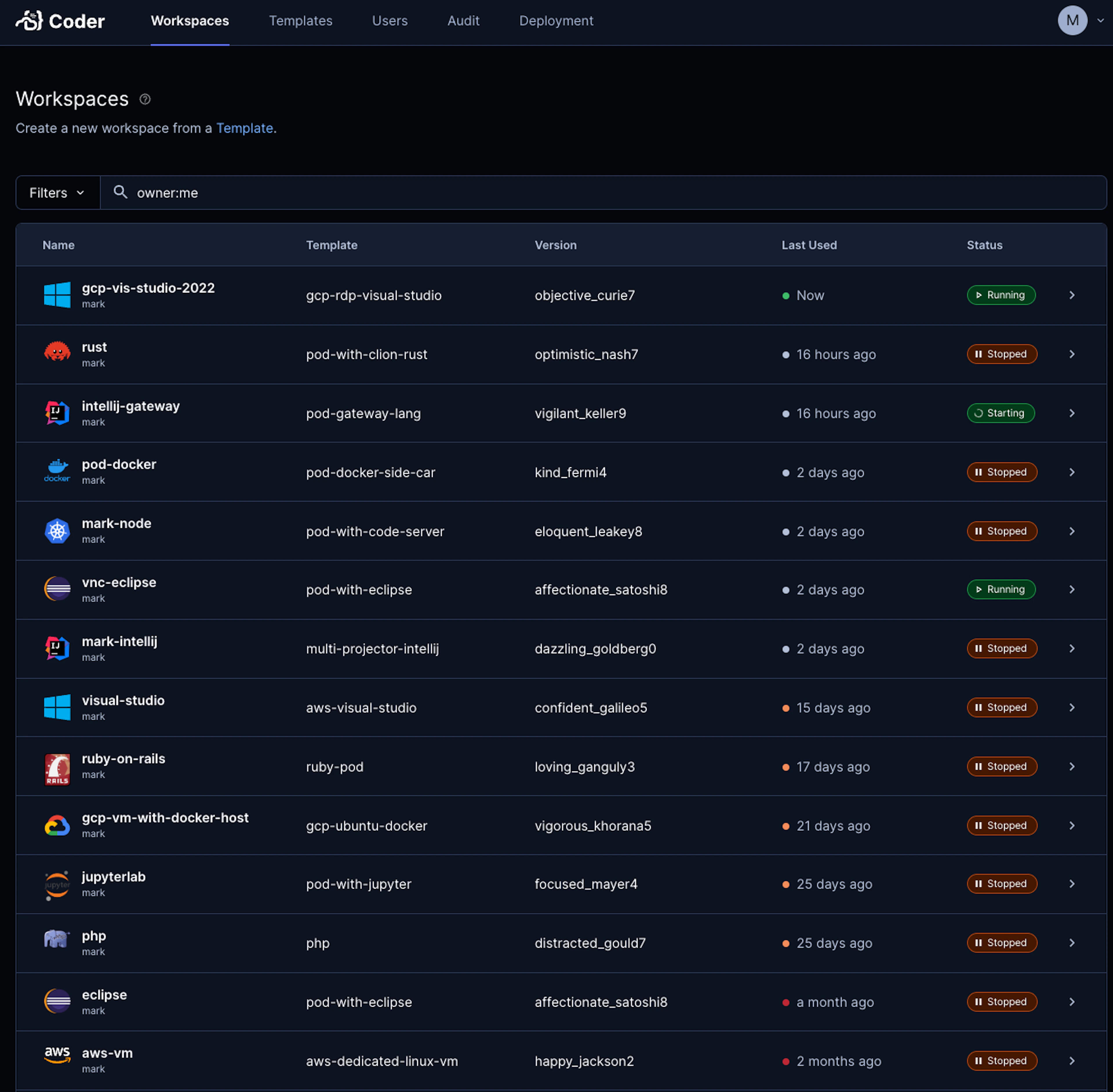
Task: Click the template pod-with-code-server
Action: (x=375, y=532)
